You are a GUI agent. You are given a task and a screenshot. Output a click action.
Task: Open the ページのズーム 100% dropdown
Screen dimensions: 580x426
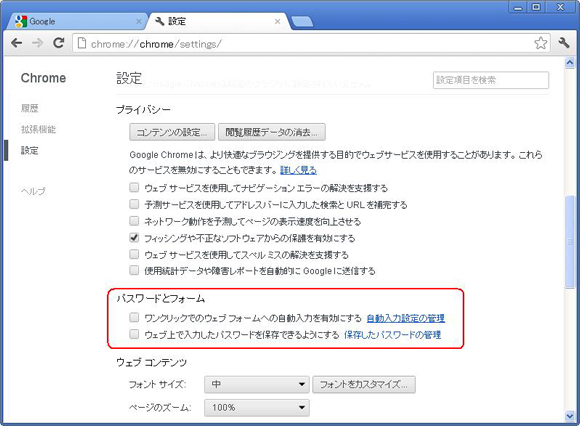(257, 408)
